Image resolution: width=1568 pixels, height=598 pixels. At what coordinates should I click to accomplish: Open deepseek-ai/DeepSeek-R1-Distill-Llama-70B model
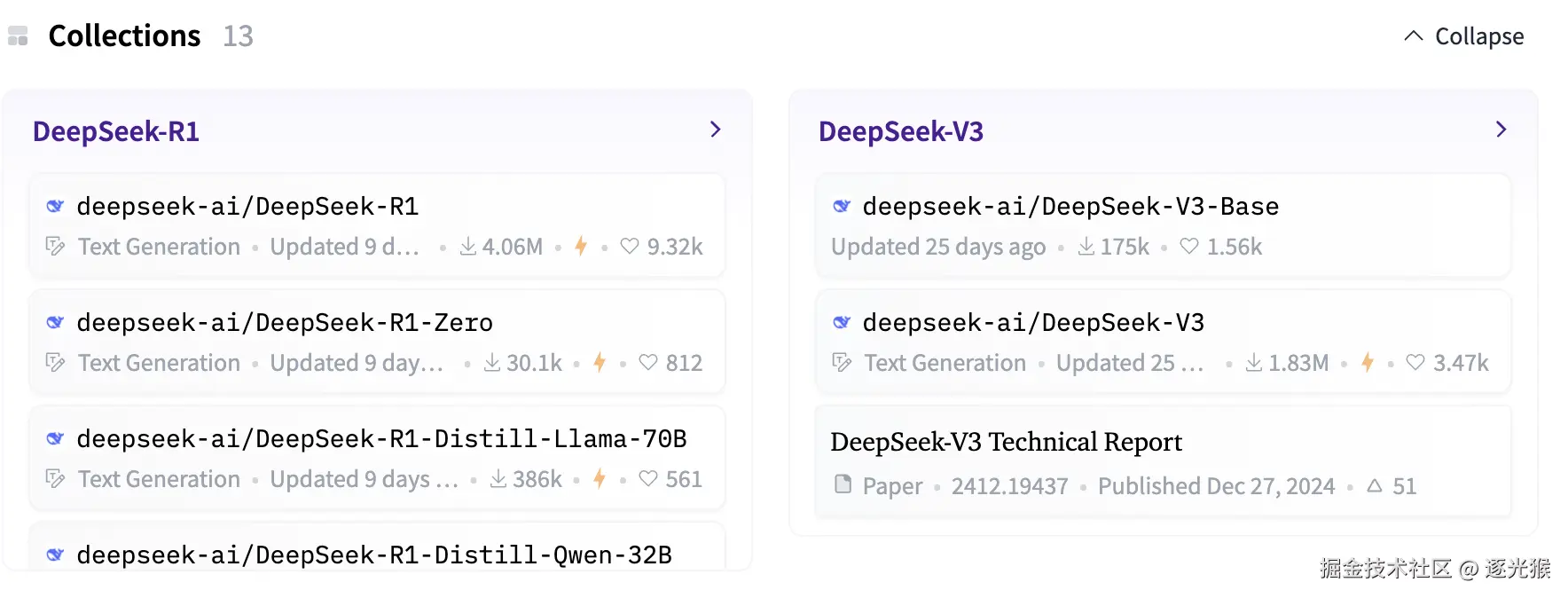pyautogui.click(x=381, y=439)
